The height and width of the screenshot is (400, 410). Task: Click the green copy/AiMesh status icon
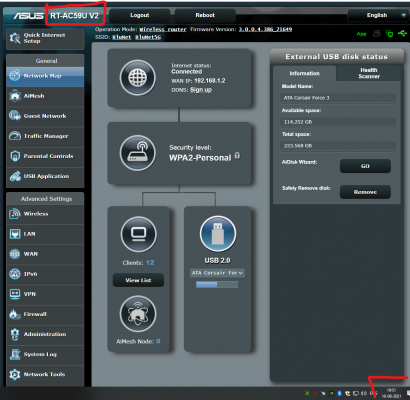(389, 33)
